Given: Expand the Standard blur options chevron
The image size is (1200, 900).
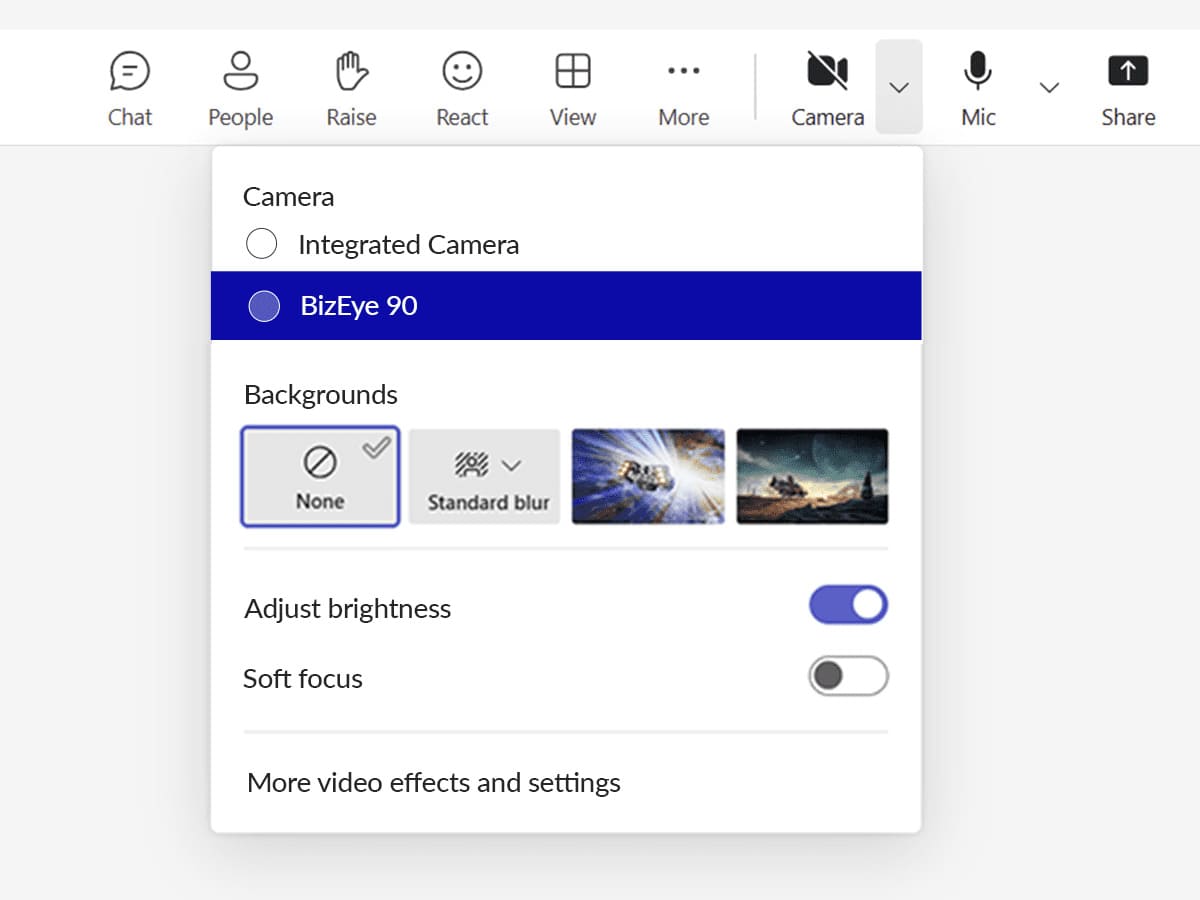Looking at the screenshot, I should click(x=512, y=465).
